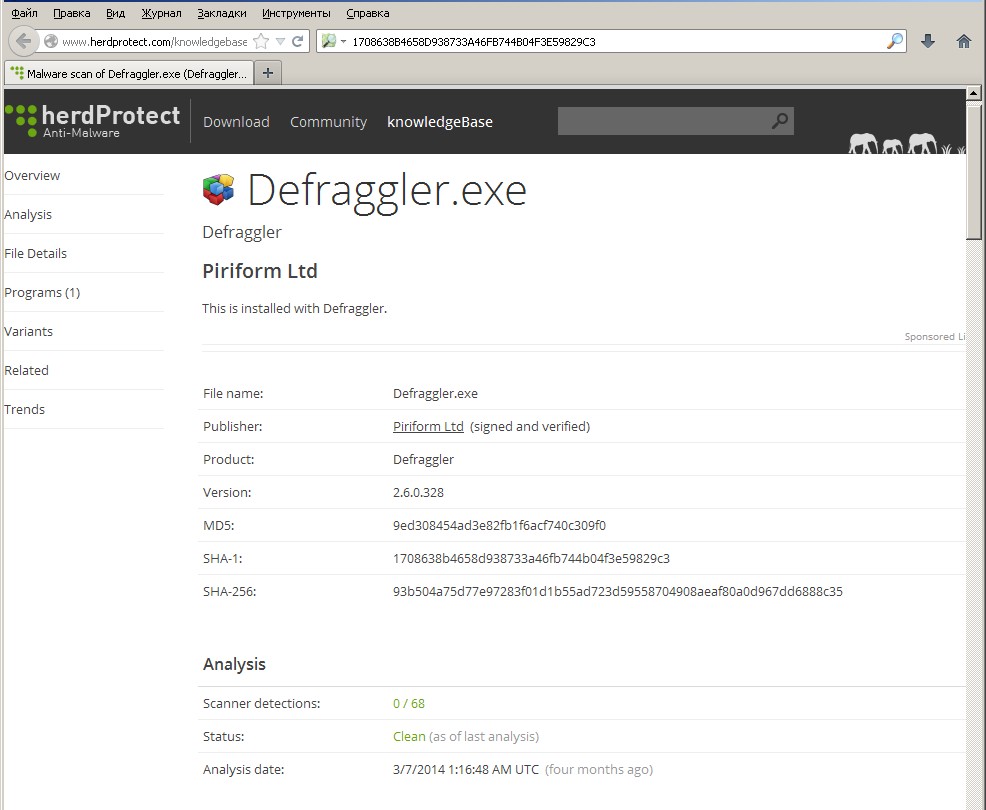Click the Clean status value

click(409, 736)
